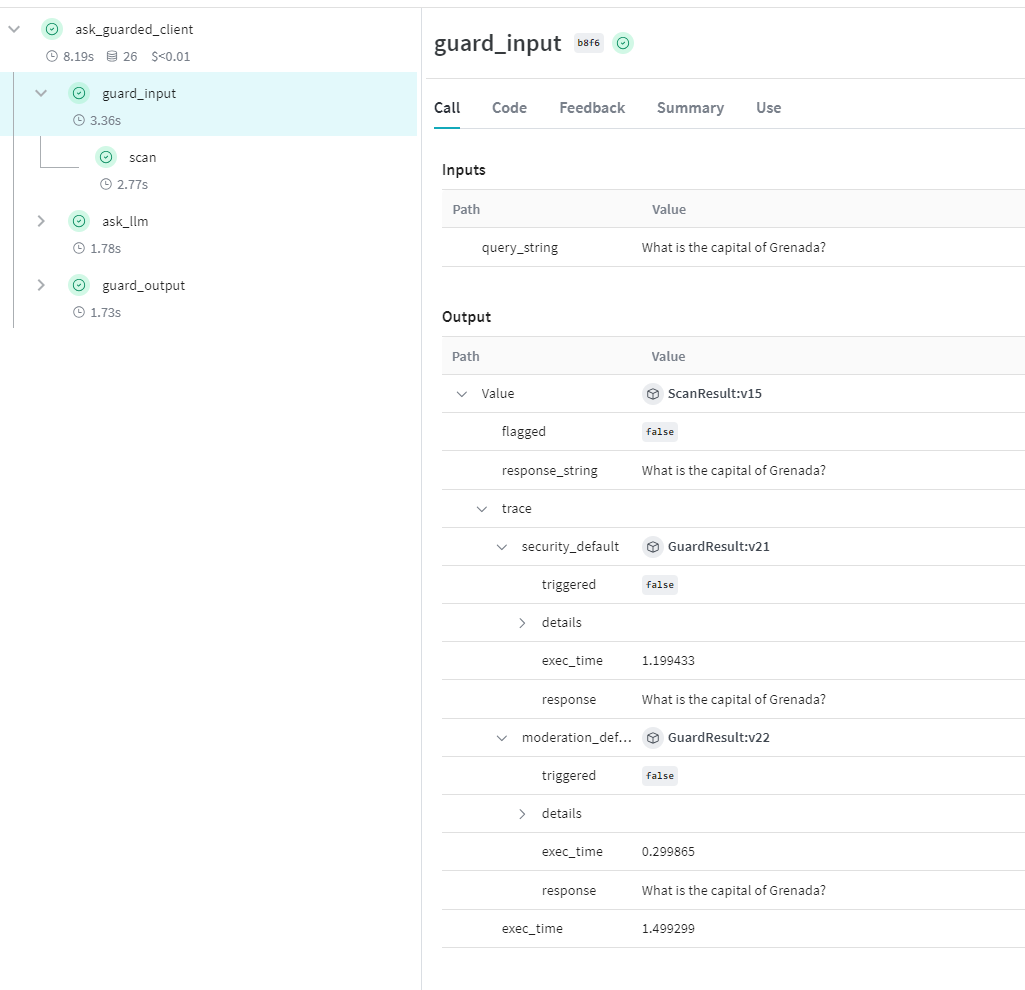Image resolution: width=1025 pixels, height=990 pixels.
Task: Open the Feedback tab
Action: 592,108
